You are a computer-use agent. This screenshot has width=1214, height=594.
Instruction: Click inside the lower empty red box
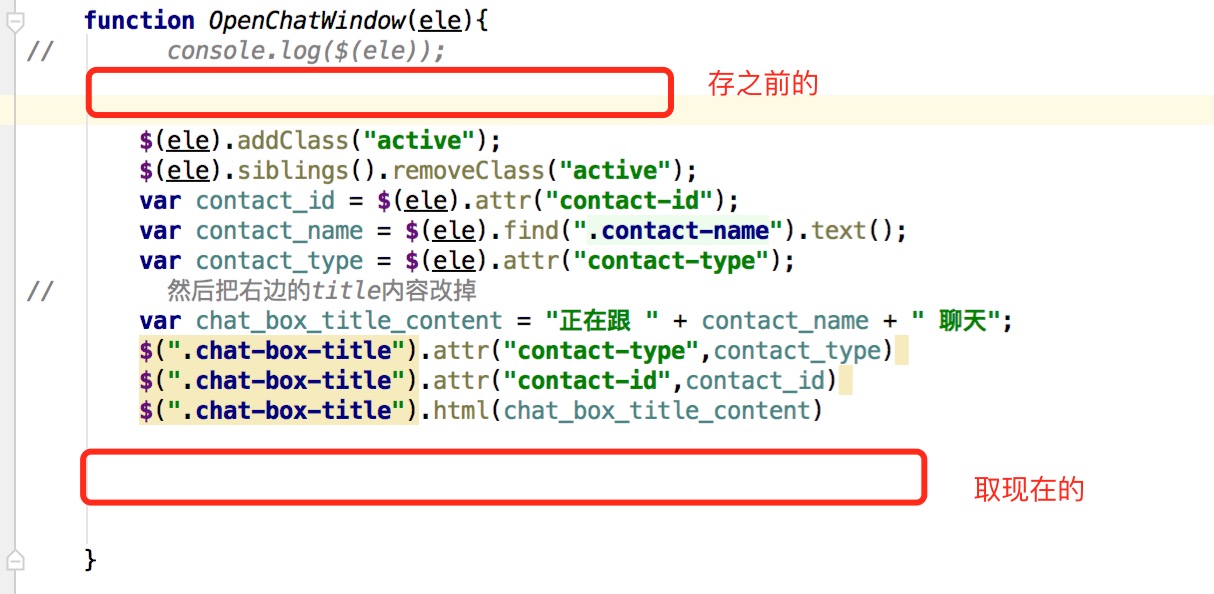[x=503, y=477]
